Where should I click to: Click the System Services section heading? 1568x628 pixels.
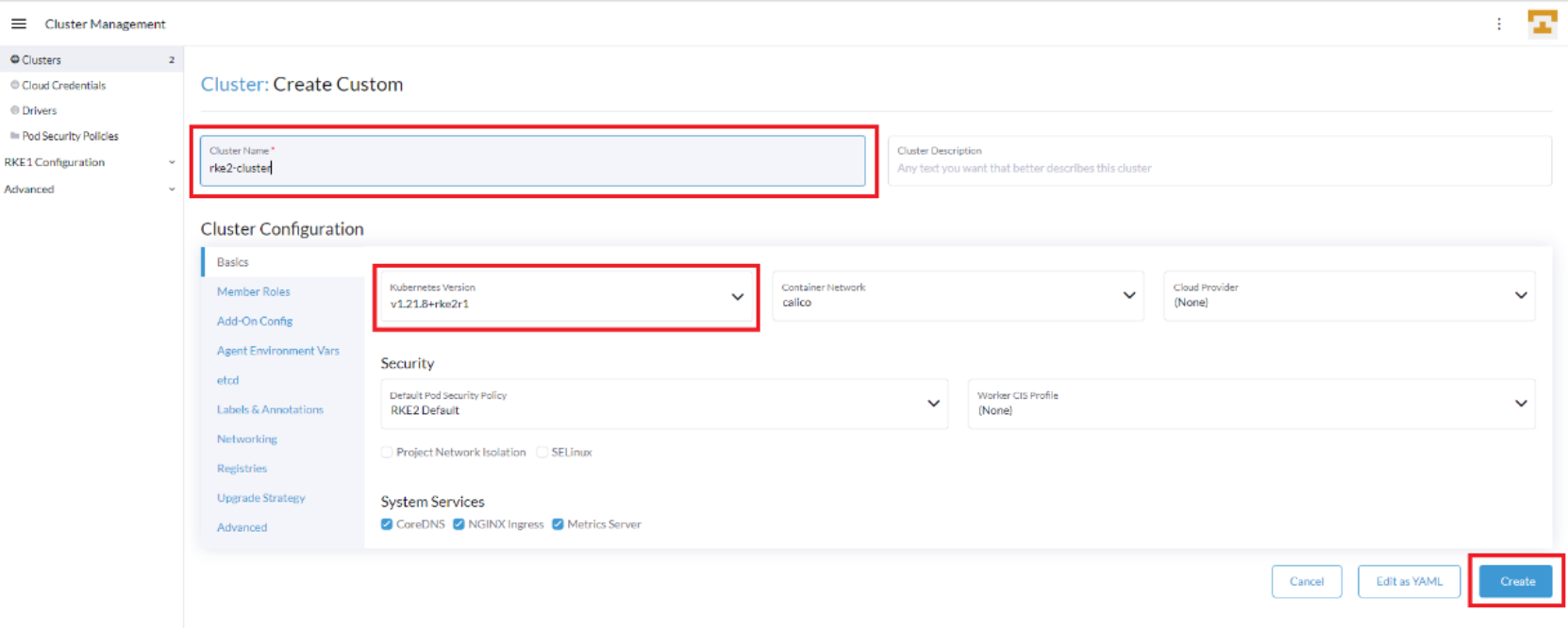(432, 502)
